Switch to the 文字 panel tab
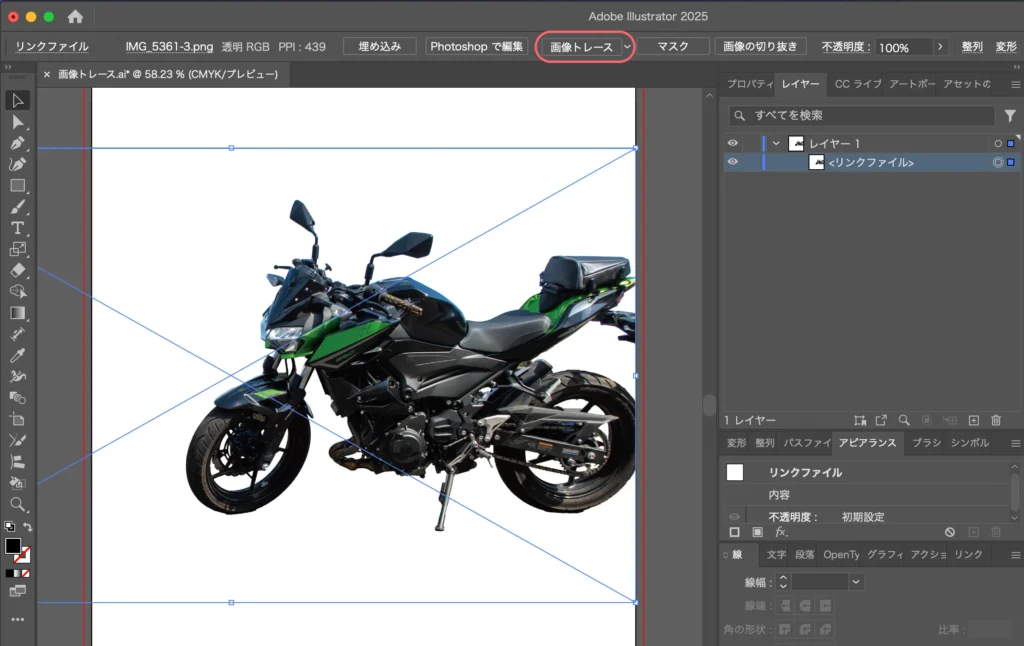The width and height of the screenshot is (1024, 646). [x=776, y=555]
